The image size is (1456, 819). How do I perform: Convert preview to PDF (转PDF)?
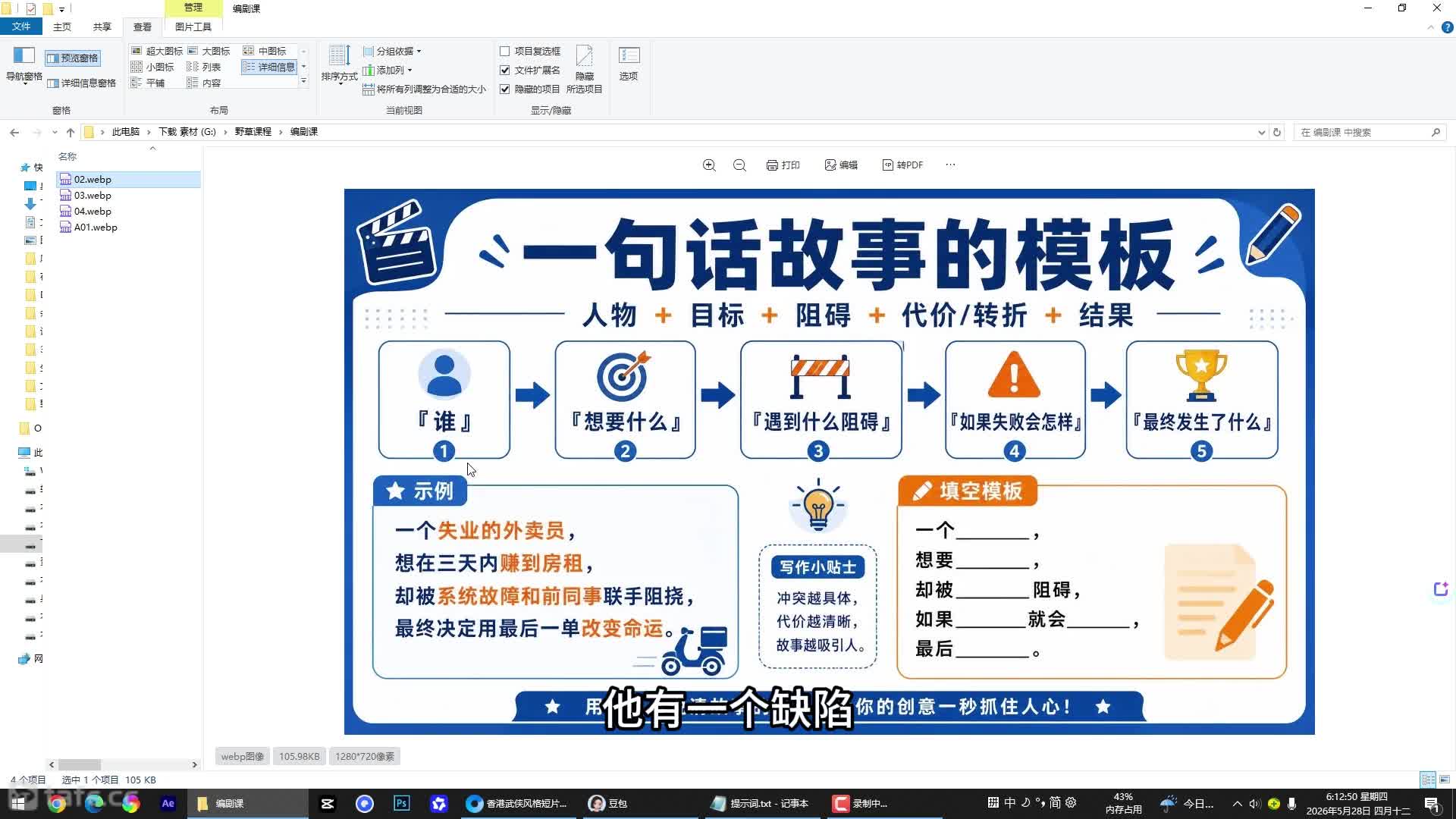point(902,165)
